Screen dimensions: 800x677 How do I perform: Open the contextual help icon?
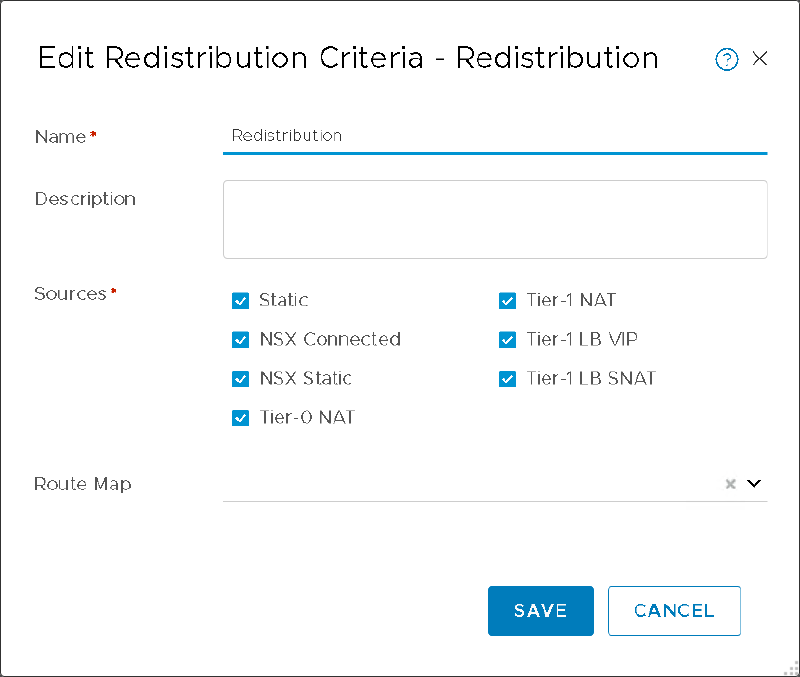tap(726, 59)
